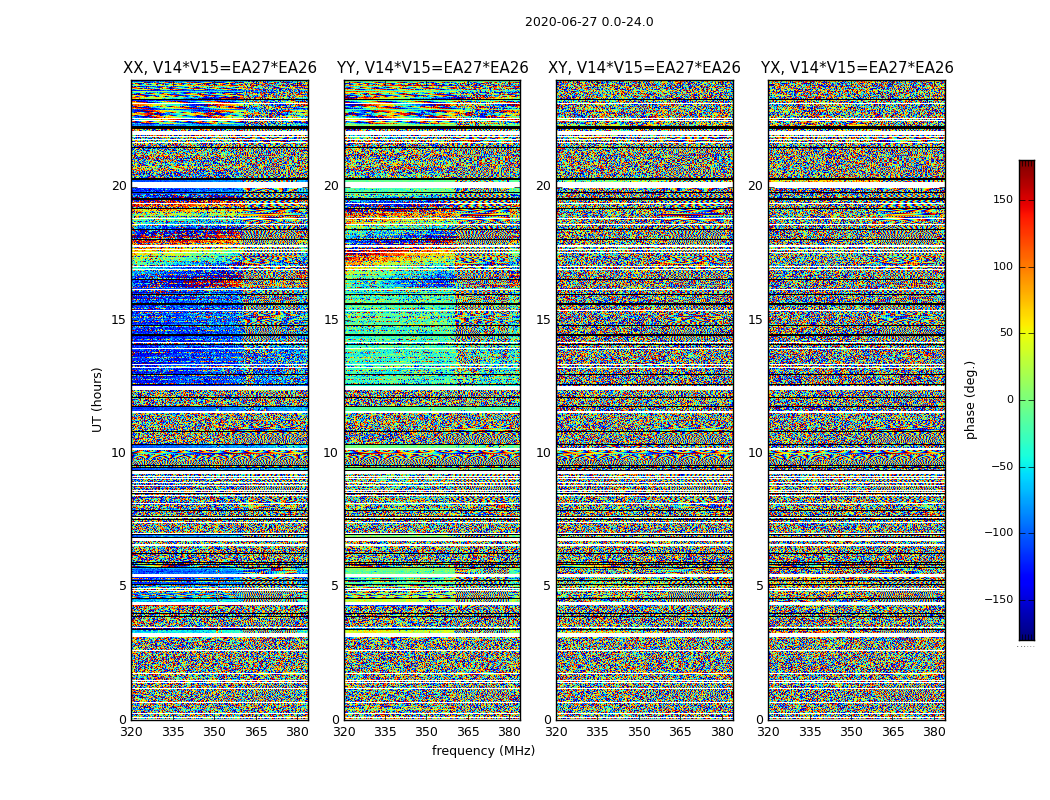
Task: Click the 'frequency (MHz)' x-axis label
Action: click(x=483, y=750)
